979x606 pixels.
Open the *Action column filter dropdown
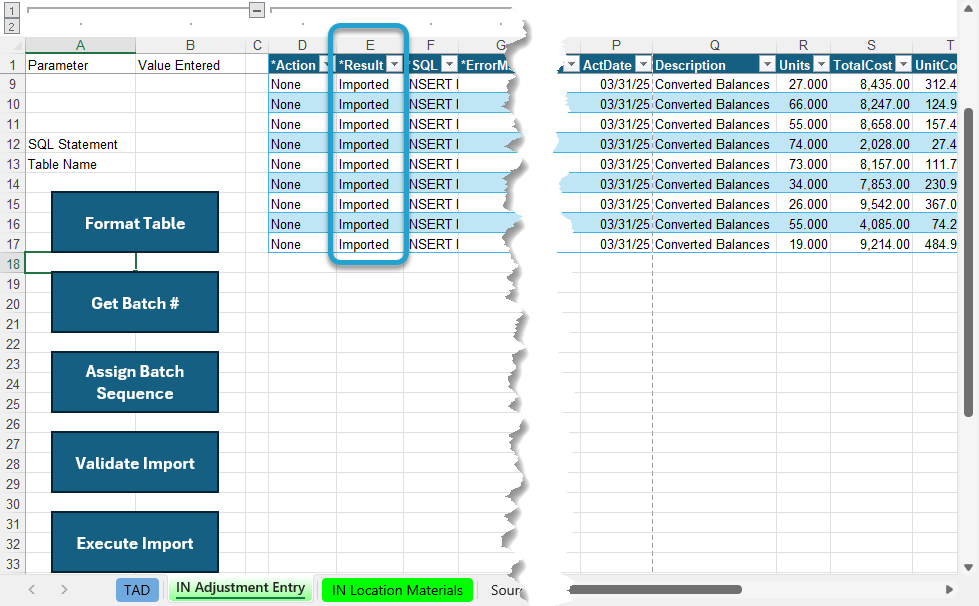tap(325, 64)
